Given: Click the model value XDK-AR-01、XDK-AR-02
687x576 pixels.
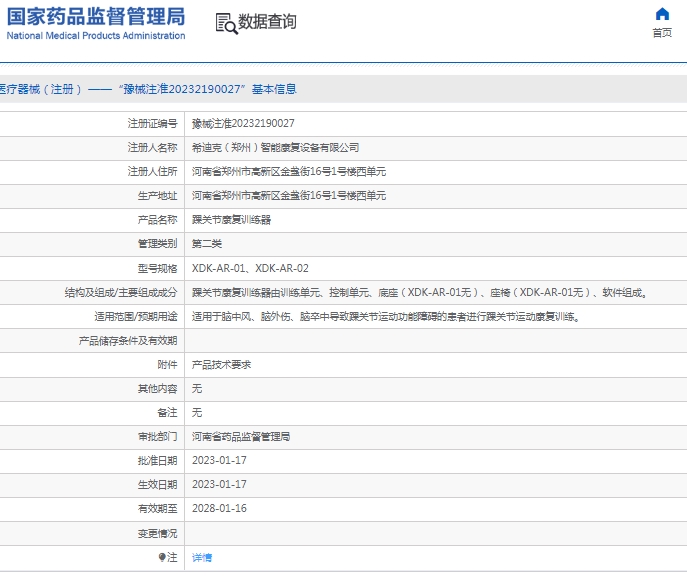Looking at the screenshot, I should pos(250,268).
